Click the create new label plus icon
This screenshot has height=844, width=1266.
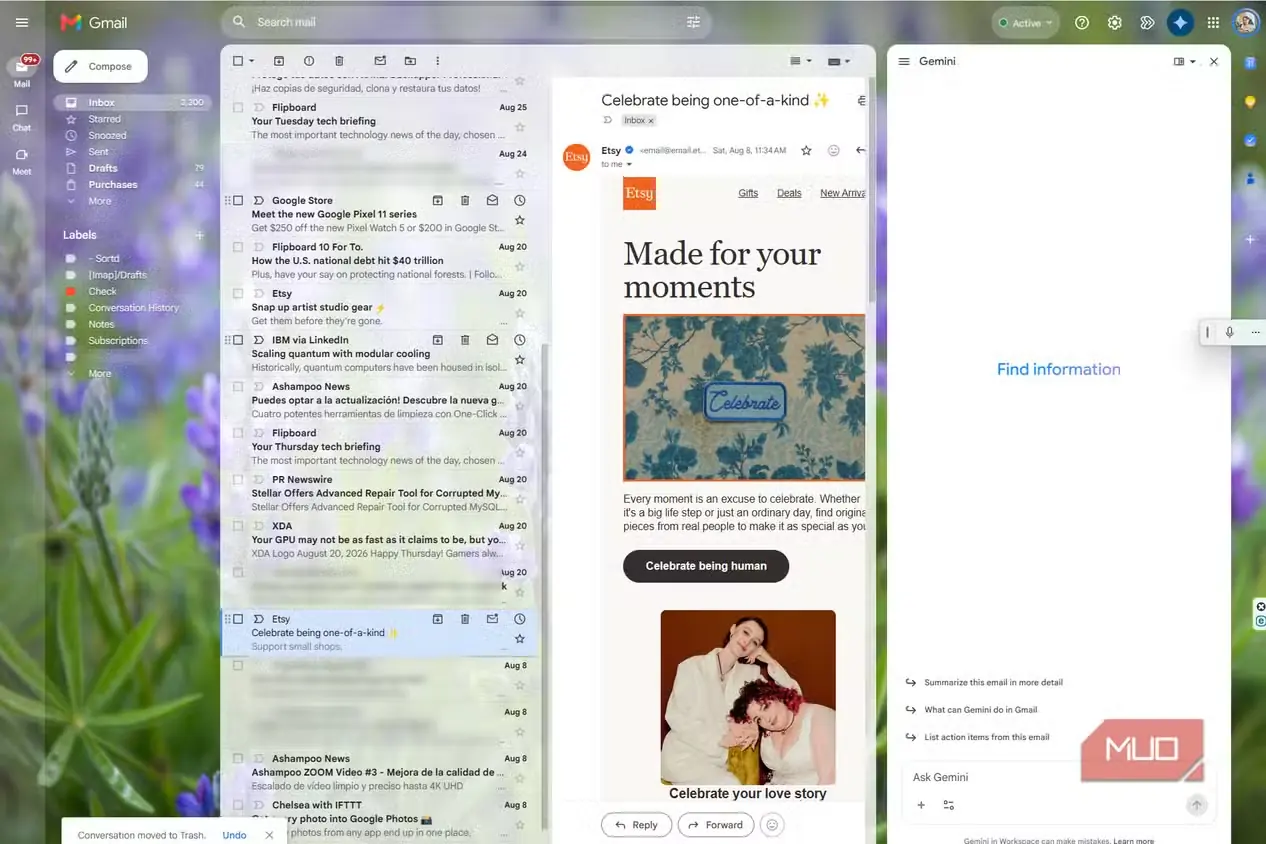point(199,235)
